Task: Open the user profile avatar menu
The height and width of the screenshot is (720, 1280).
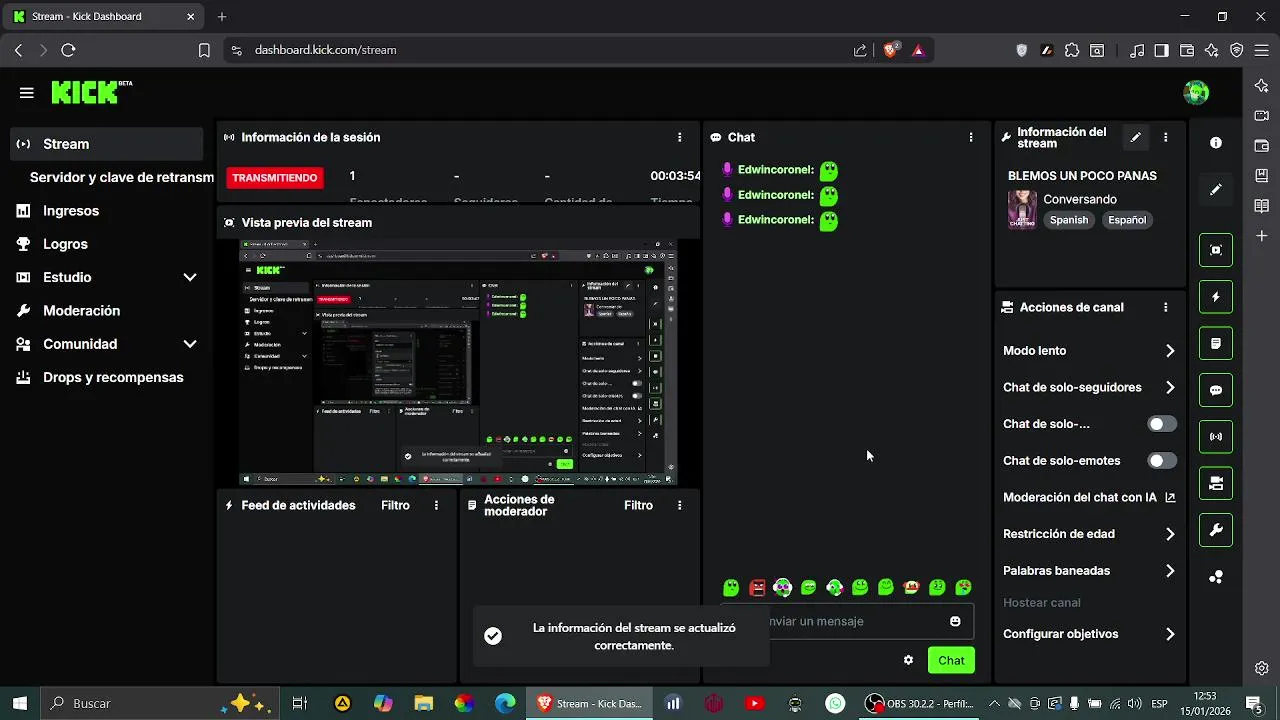Action: point(1196,93)
